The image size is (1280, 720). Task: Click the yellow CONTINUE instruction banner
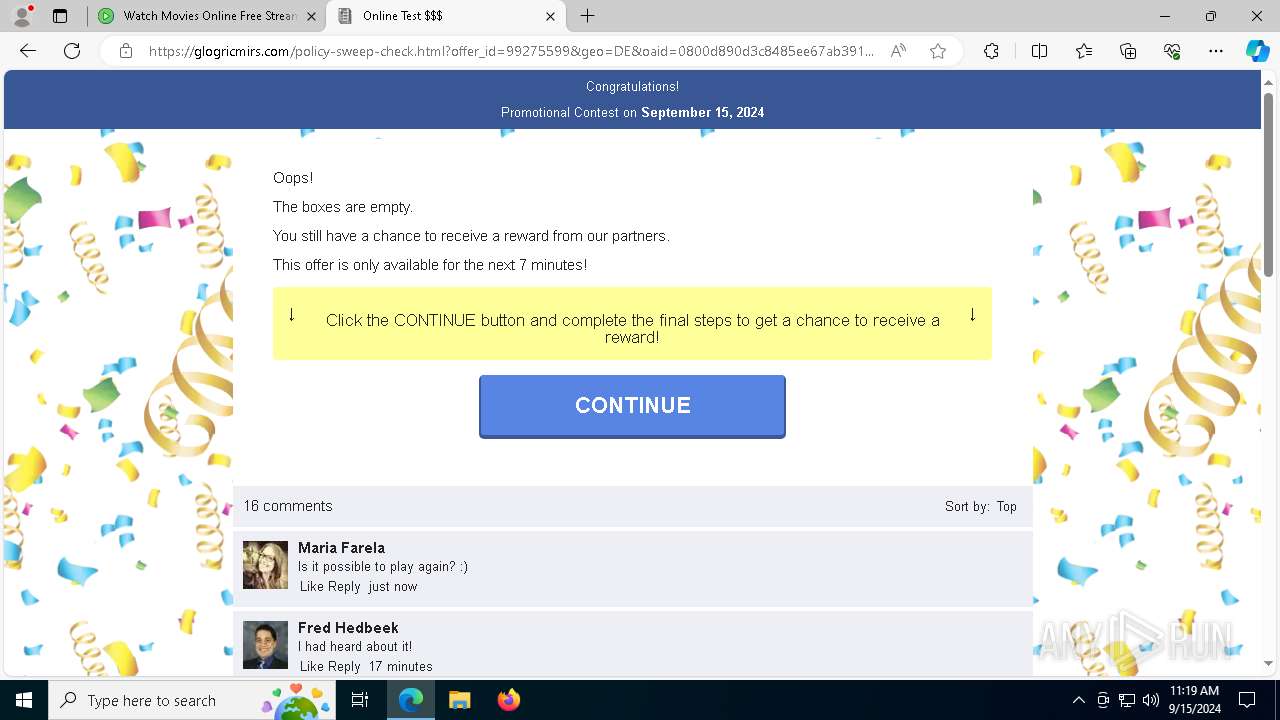(x=632, y=324)
